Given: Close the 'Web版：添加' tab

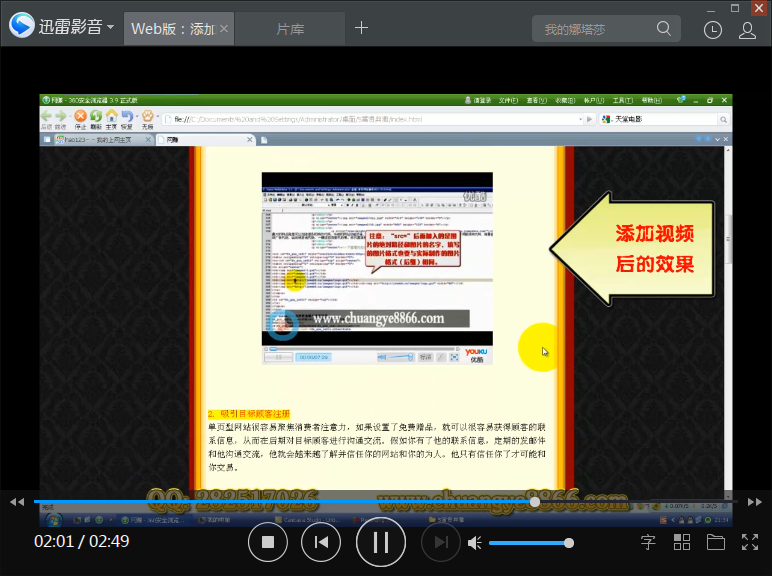Looking at the screenshot, I should pyautogui.click(x=224, y=29).
